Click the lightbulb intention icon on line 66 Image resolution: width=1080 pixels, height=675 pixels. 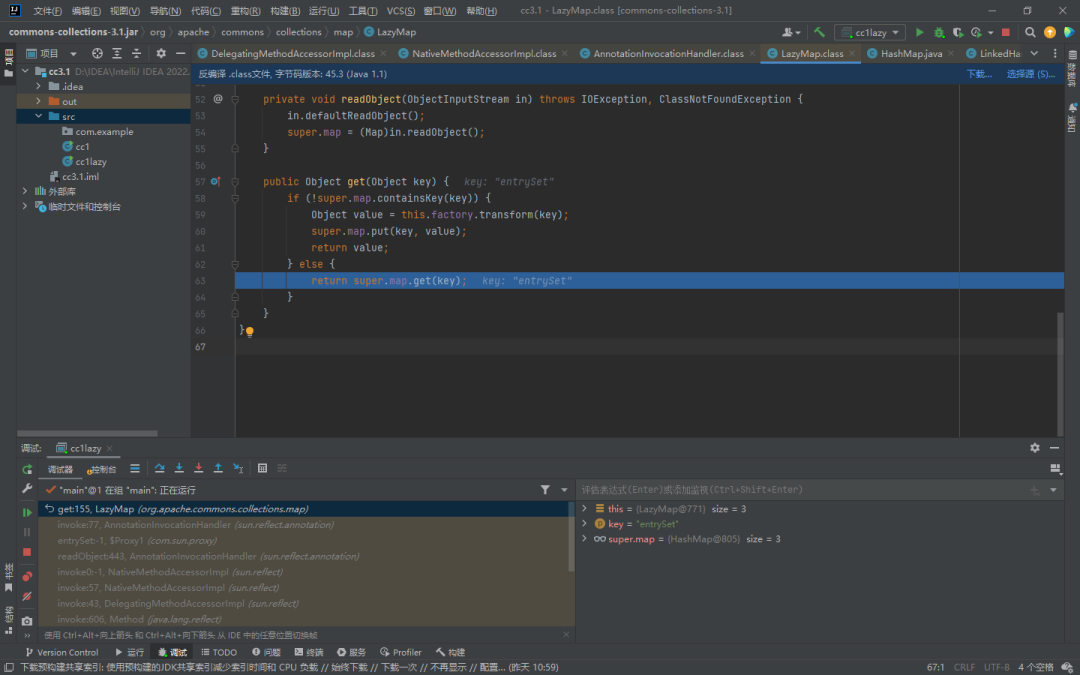pos(249,331)
